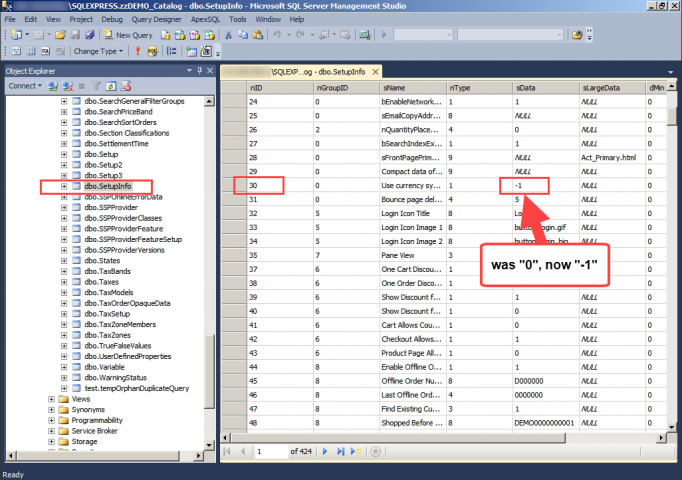Close the Object Explorer panel
Viewport: 682px width, 480px height.
(209, 72)
